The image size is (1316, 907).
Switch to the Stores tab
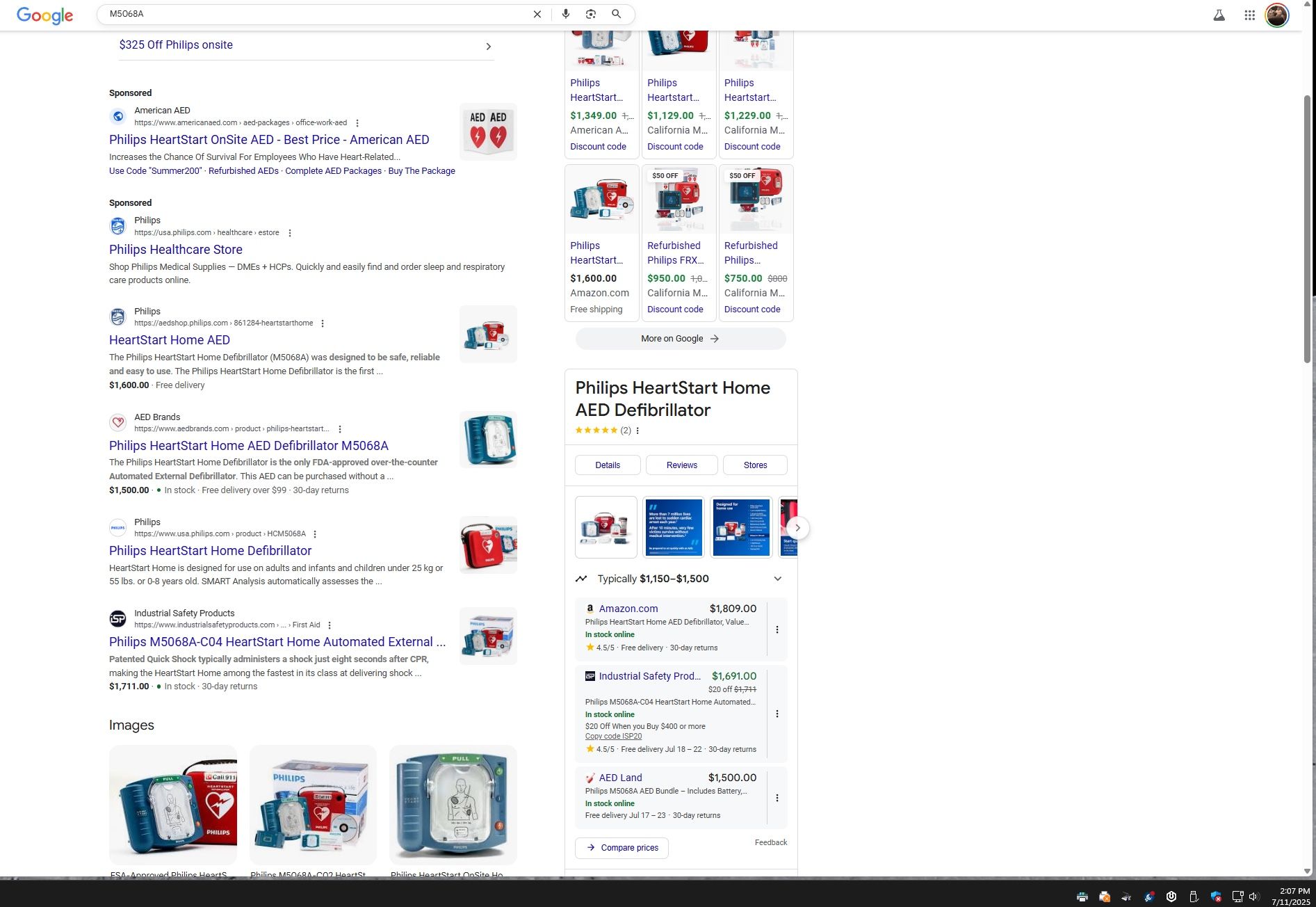(755, 465)
